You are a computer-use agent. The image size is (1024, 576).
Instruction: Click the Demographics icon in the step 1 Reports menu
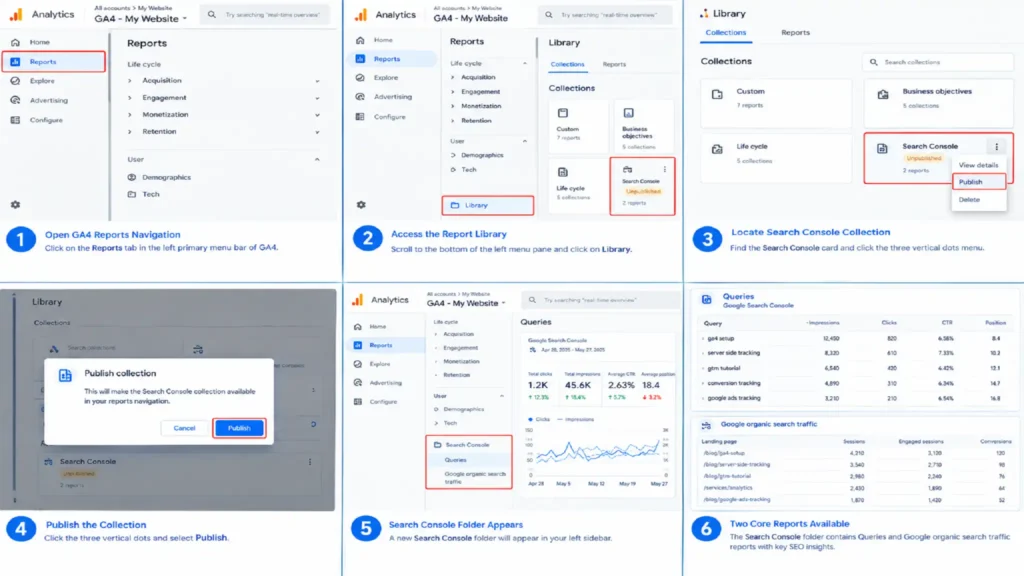click(x=132, y=177)
